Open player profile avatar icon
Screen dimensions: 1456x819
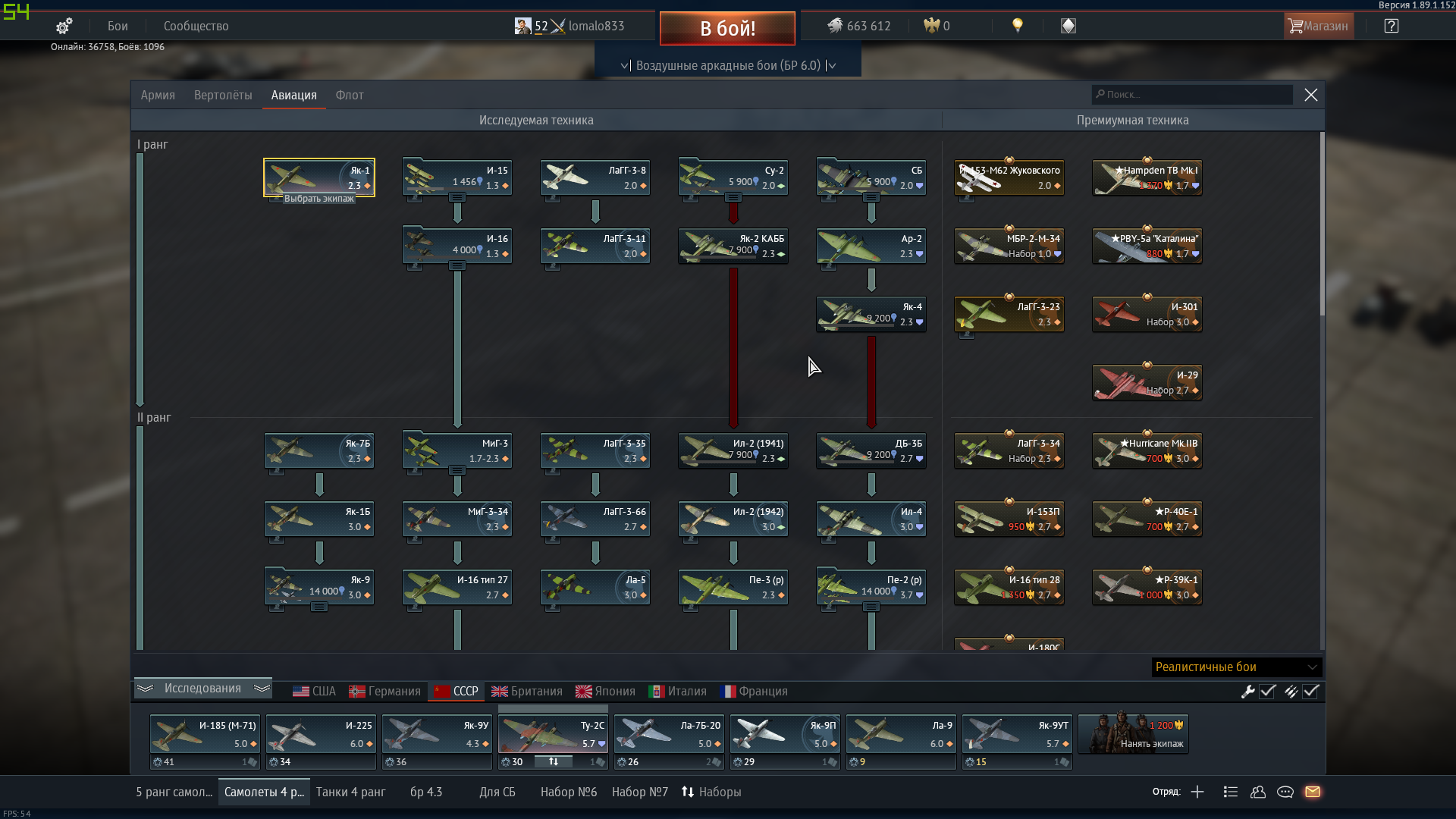[x=522, y=26]
